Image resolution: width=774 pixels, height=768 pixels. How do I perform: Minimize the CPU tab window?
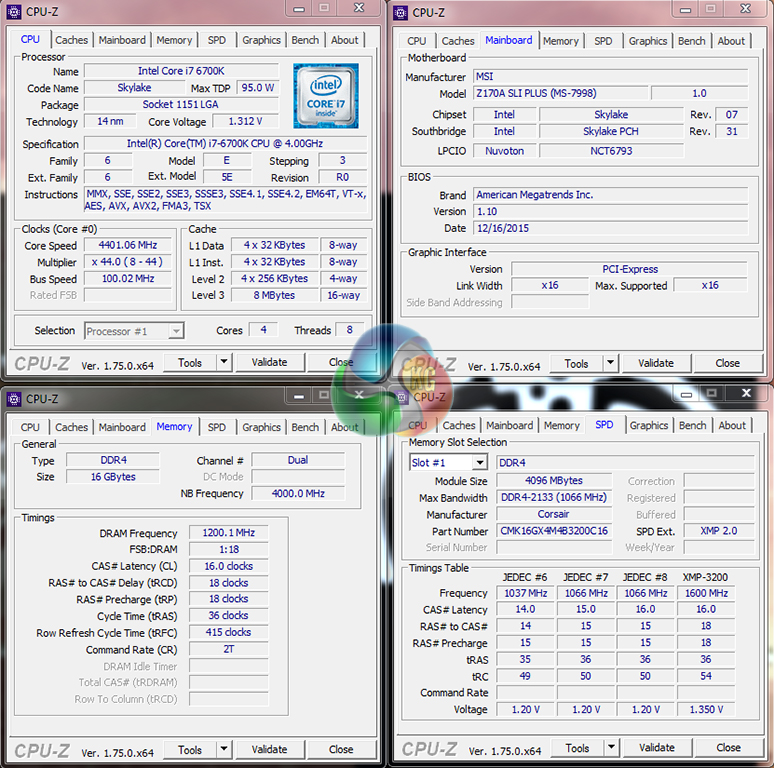click(x=299, y=8)
